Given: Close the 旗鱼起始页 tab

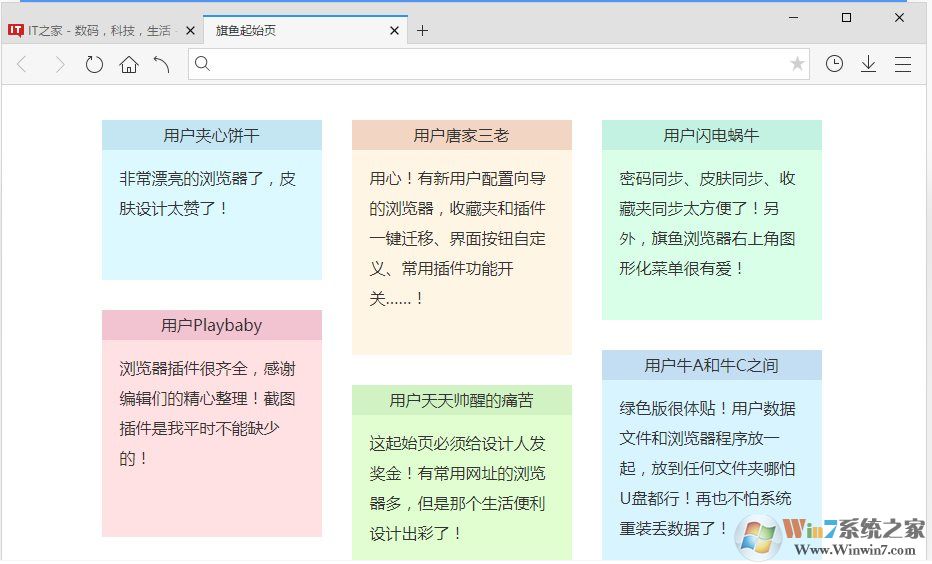Looking at the screenshot, I should [395, 31].
